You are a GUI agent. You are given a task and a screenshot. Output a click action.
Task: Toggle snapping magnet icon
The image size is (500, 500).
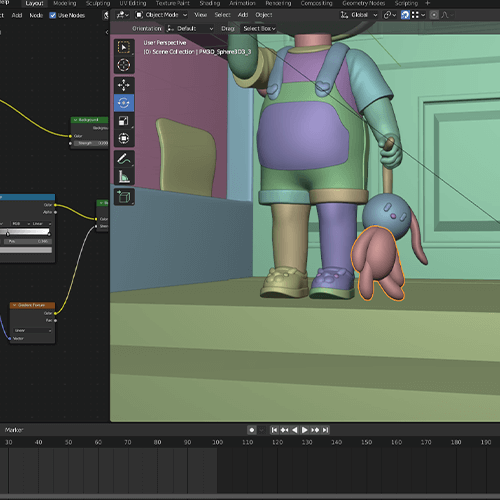[405, 15]
